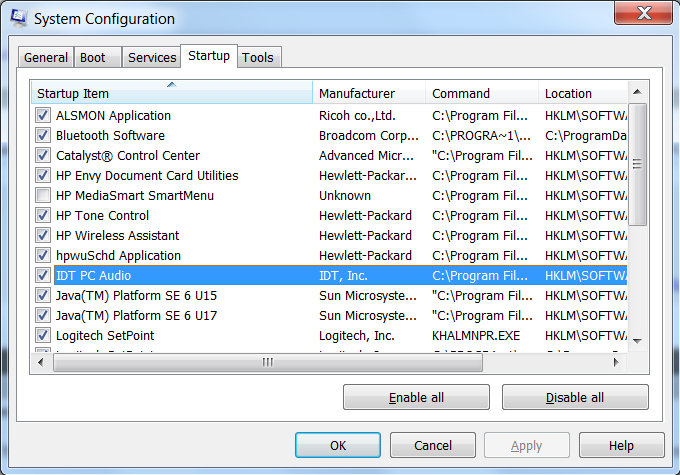Confirm with the OK button

coord(338,445)
